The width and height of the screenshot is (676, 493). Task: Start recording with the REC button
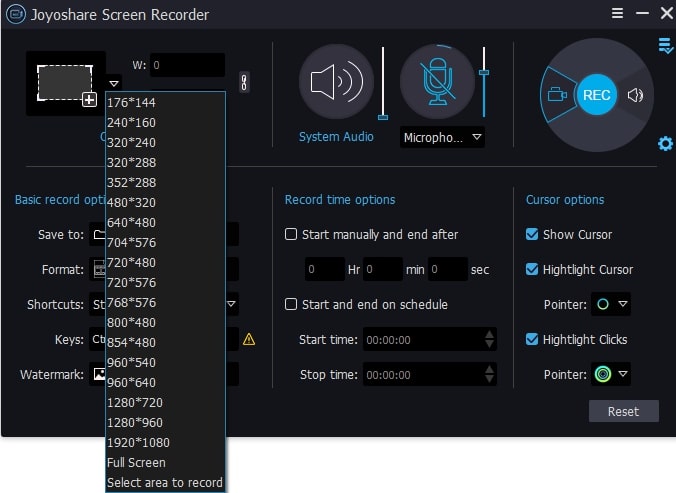597,95
